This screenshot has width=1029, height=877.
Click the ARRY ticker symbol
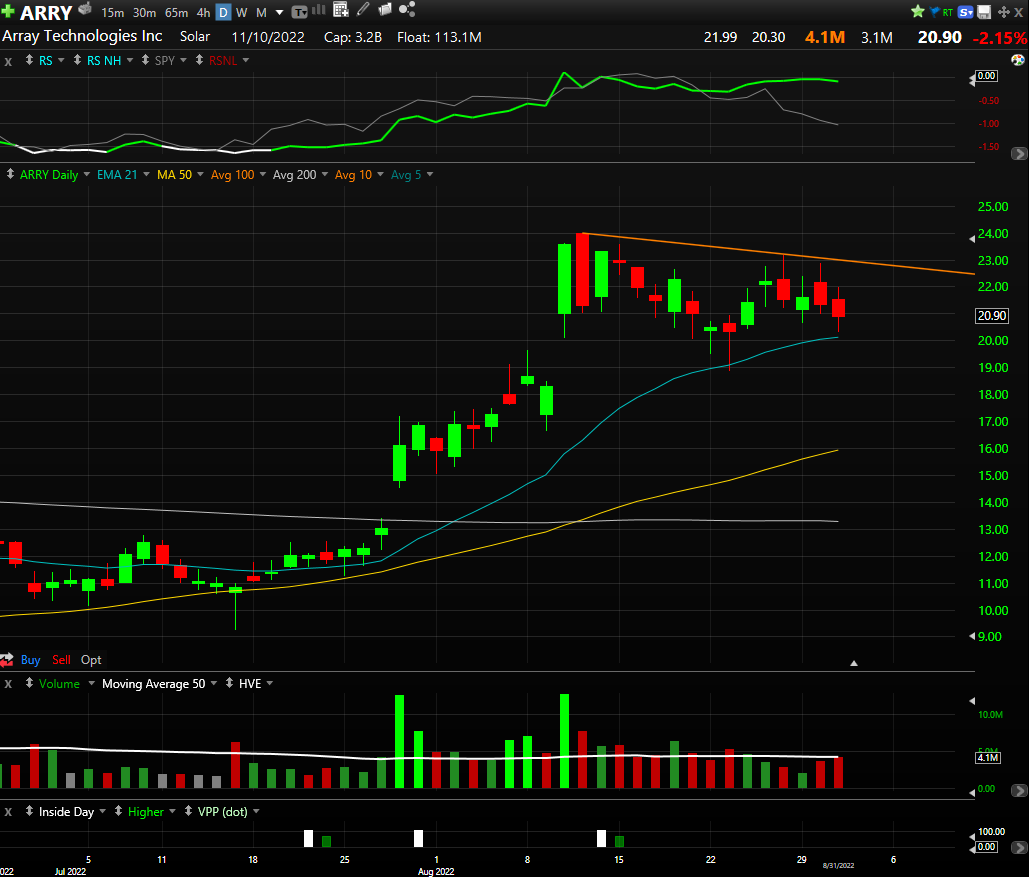coord(46,12)
